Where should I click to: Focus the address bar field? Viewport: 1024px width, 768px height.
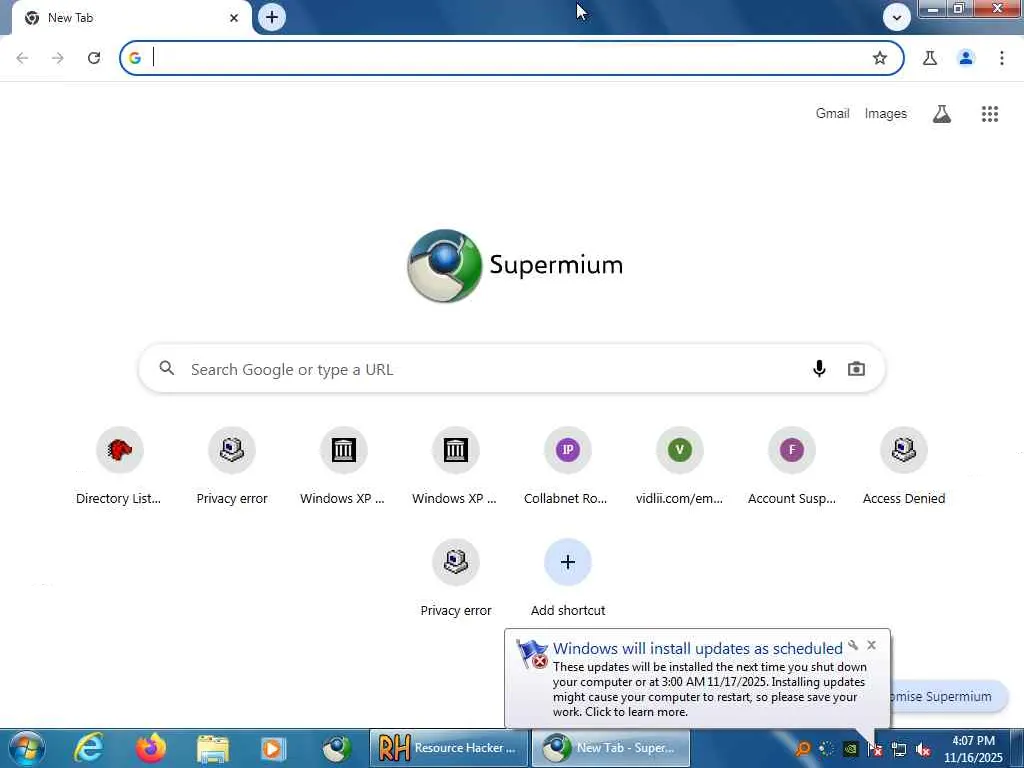point(511,58)
